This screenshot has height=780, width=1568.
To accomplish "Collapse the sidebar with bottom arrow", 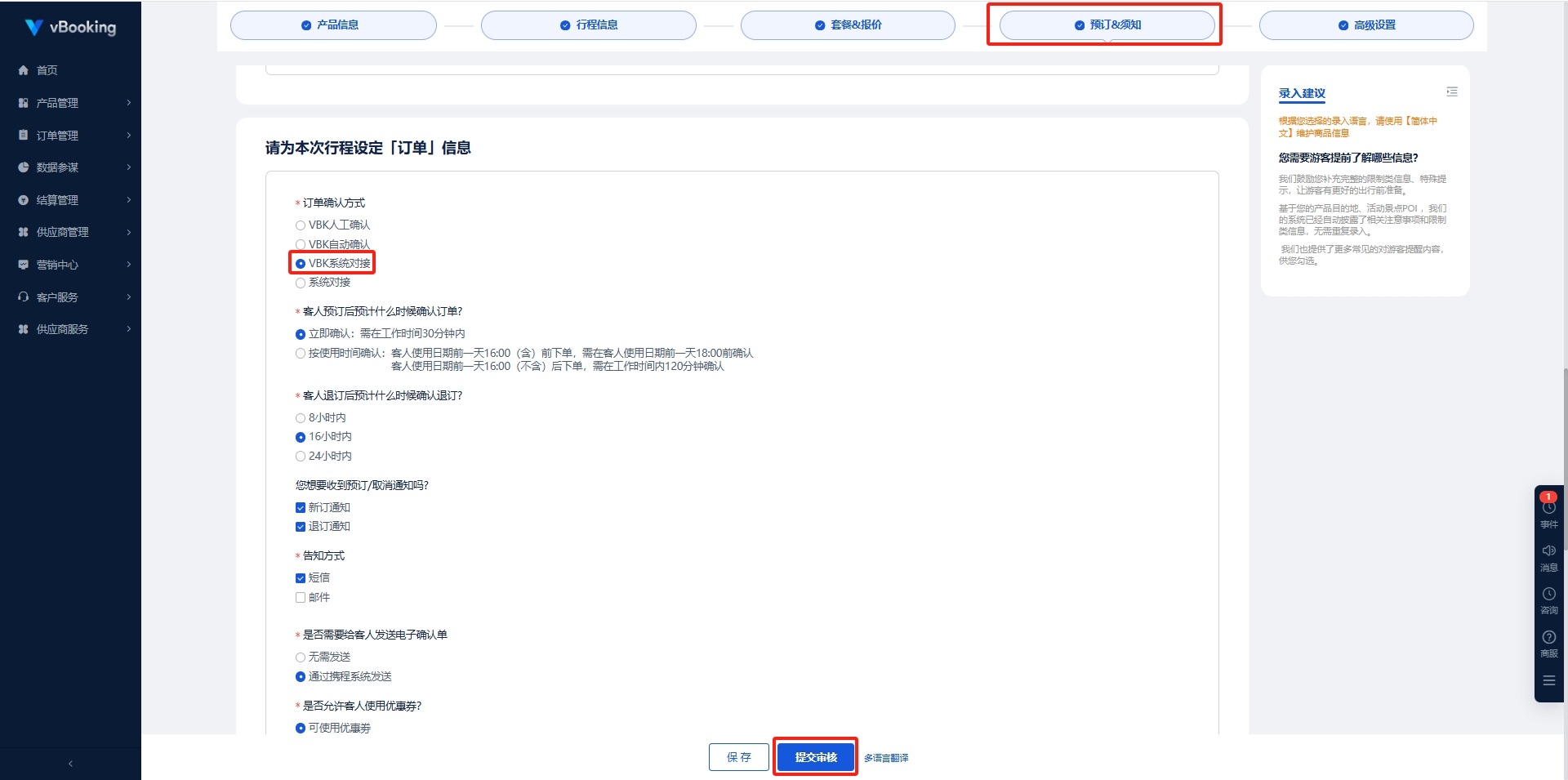I will click(70, 762).
